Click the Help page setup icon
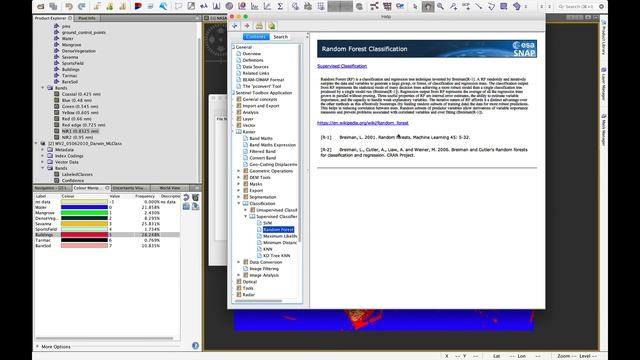This screenshot has height=360, width=640. pos(272,26)
